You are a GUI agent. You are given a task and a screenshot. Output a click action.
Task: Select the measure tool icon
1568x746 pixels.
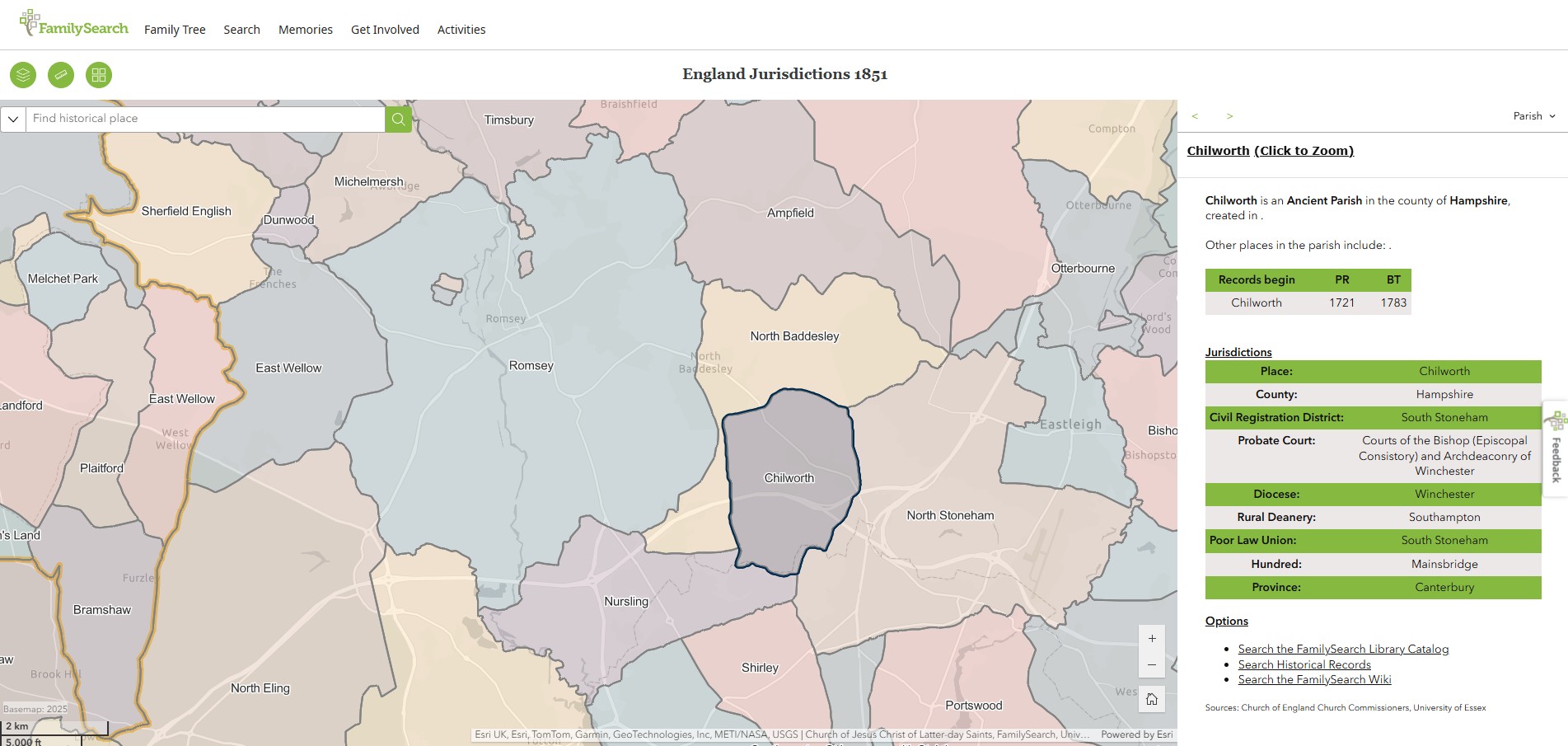tap(61, 74)
